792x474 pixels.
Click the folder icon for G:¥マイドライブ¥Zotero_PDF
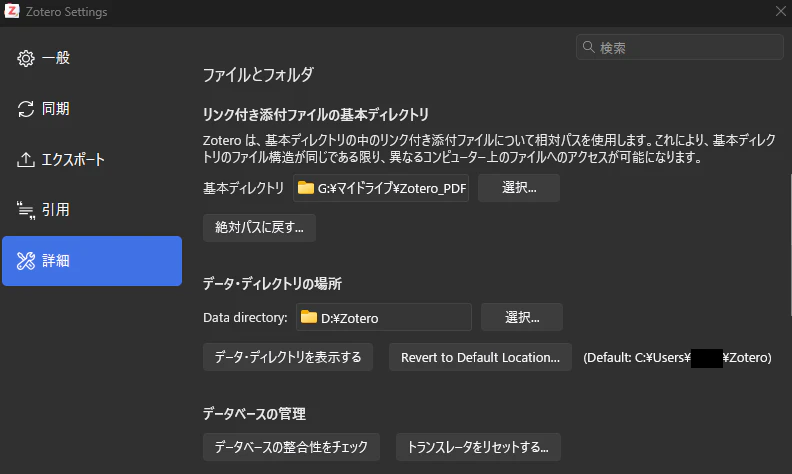pyautogui.click(x=306, y=187)
